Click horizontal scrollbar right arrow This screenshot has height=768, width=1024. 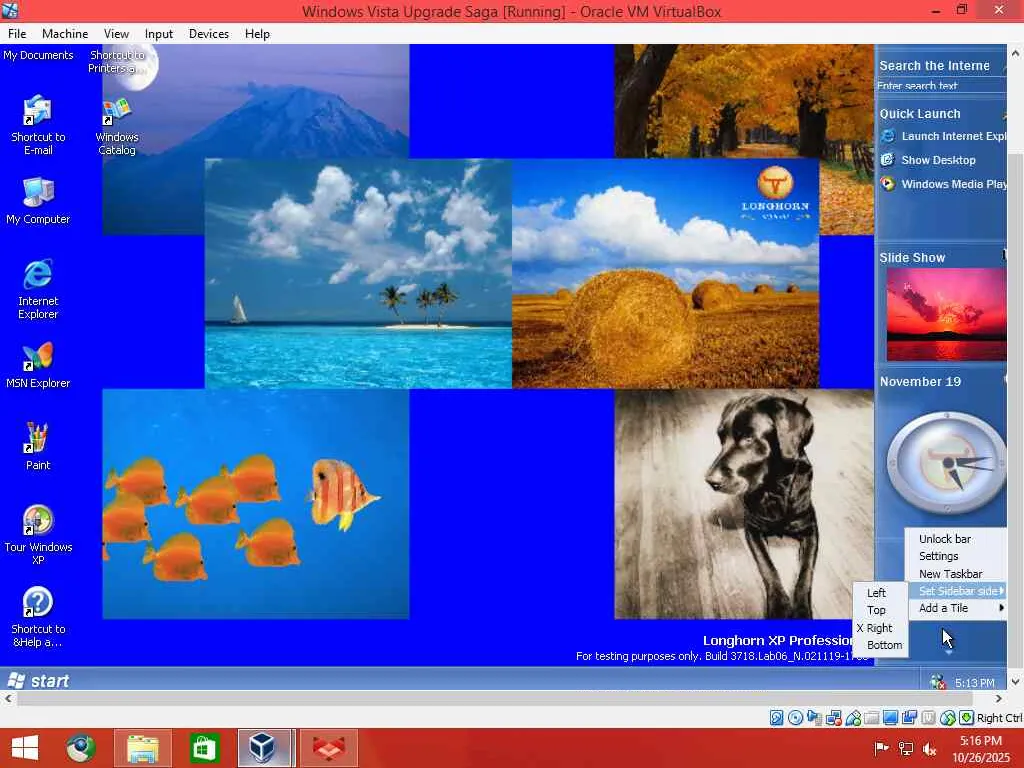[x=999, y=698]
